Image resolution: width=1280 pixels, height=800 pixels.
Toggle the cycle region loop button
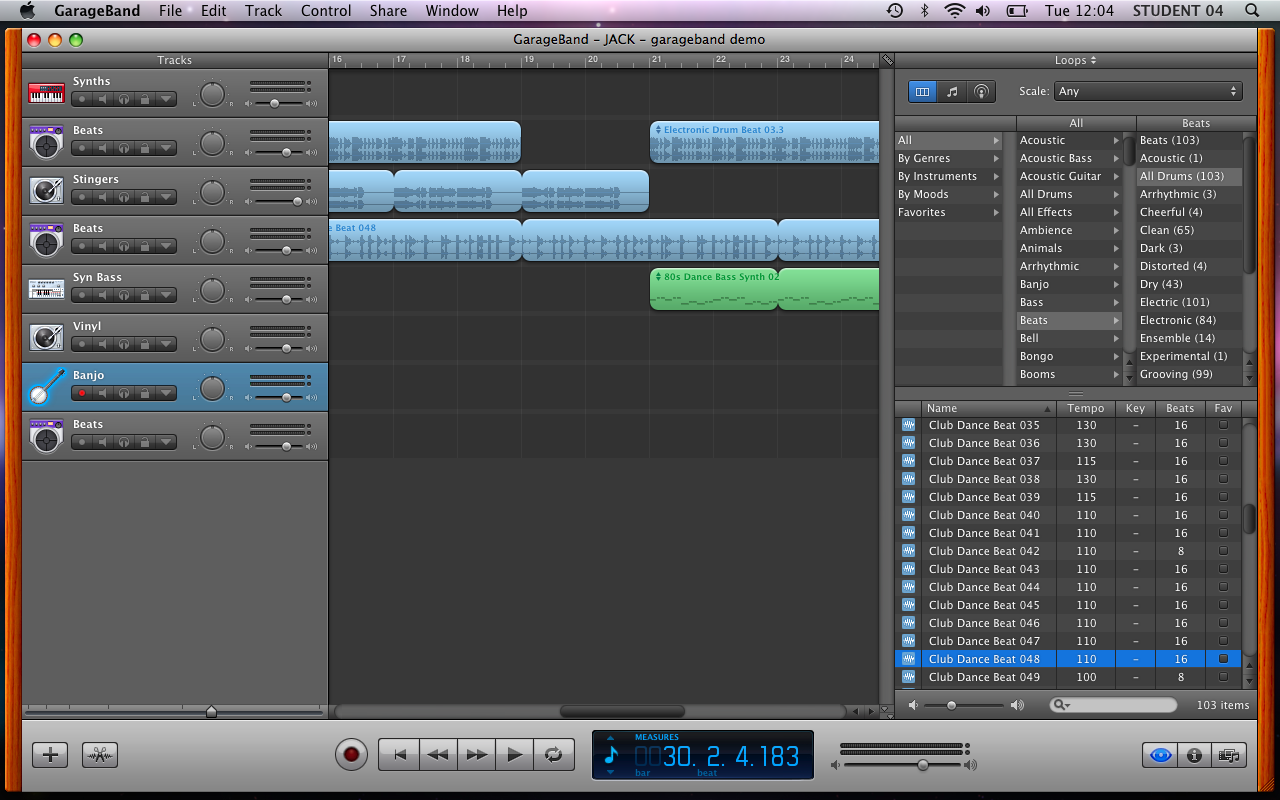point(553,755)
